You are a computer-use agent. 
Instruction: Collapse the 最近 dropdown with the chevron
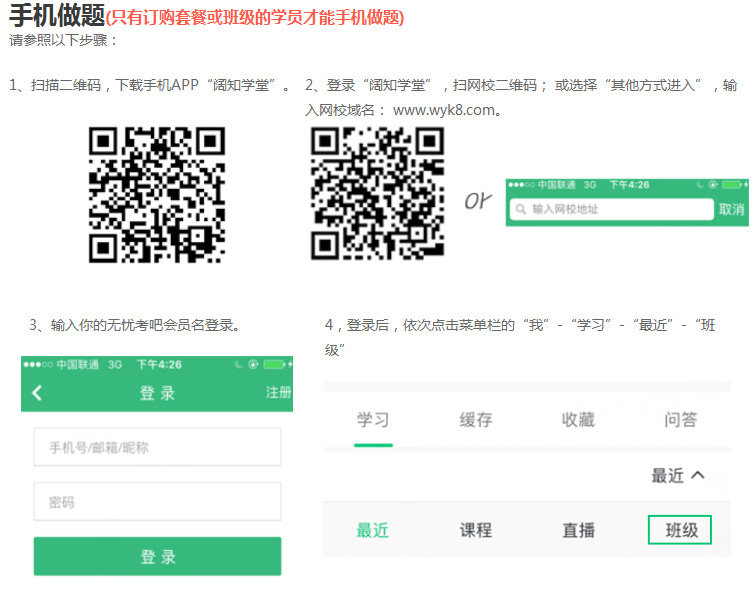point(698,475)
